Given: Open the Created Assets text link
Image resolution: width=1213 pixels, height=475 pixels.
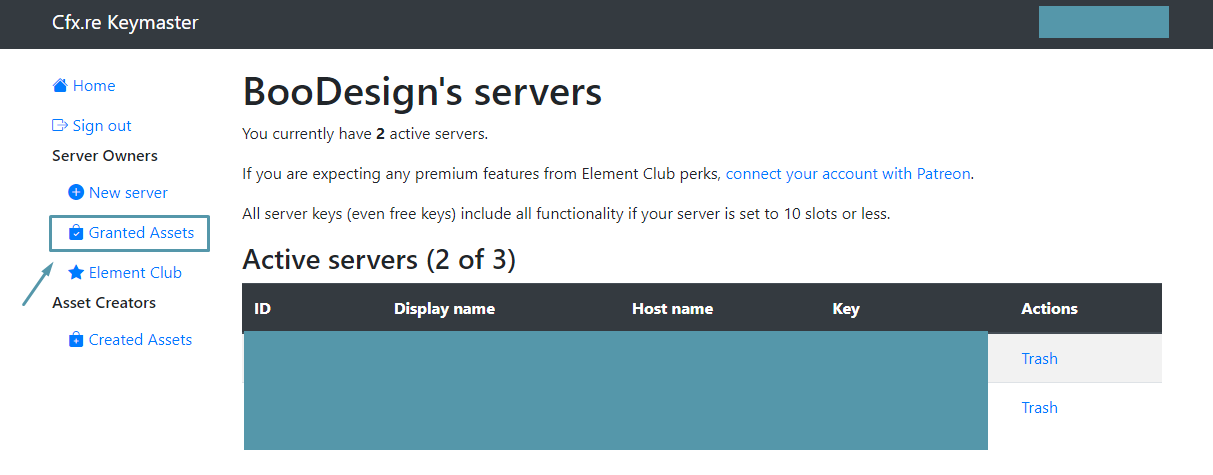Looking at the screenshot, I should (x=140, y=340).
